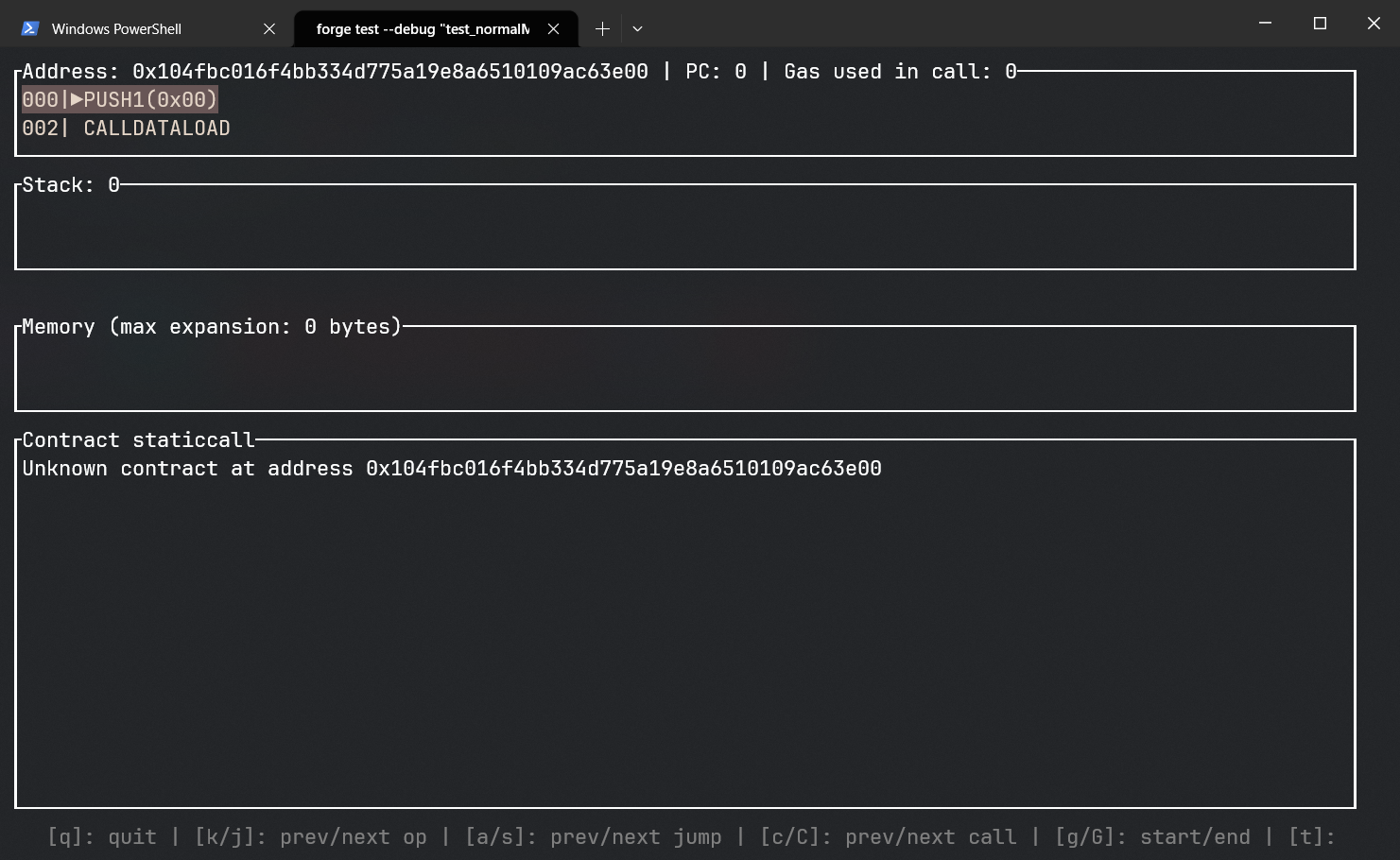Maximize the terminal window
This screenshot has width=1400, height=860.
1320,24
